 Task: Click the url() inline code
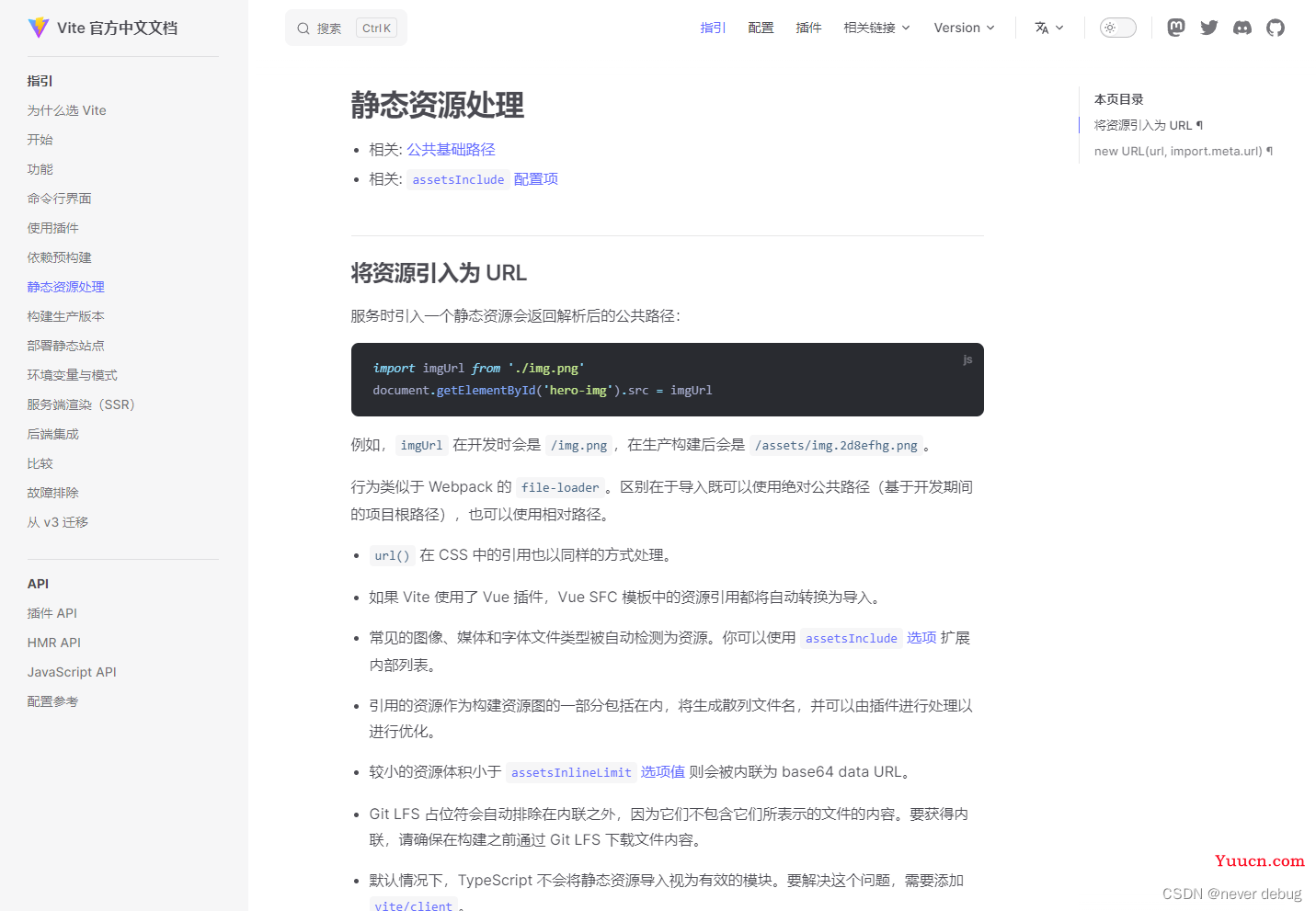point(392,555)
